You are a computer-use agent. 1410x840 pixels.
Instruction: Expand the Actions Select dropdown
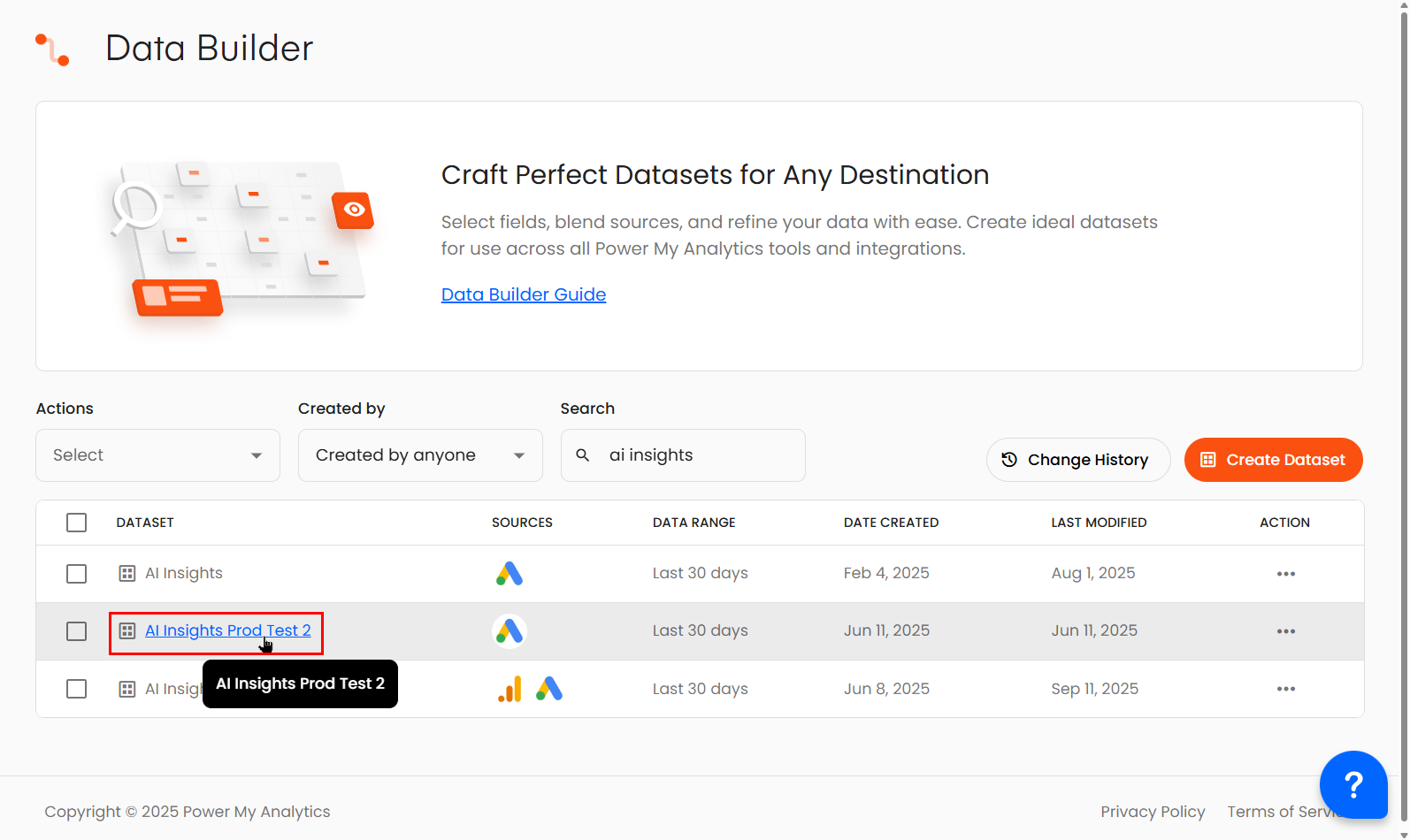(x=157, y=455)
